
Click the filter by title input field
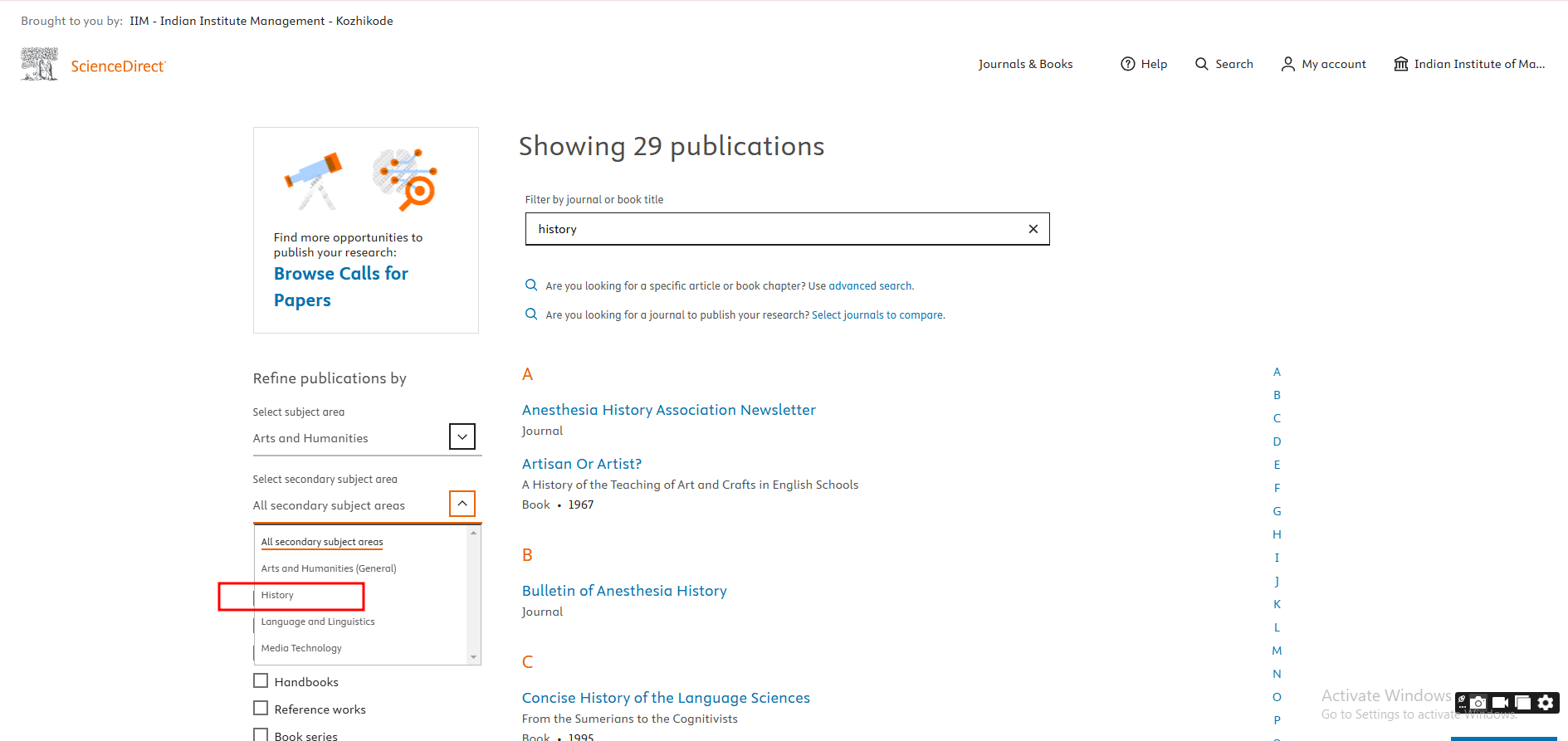(772, 229)
